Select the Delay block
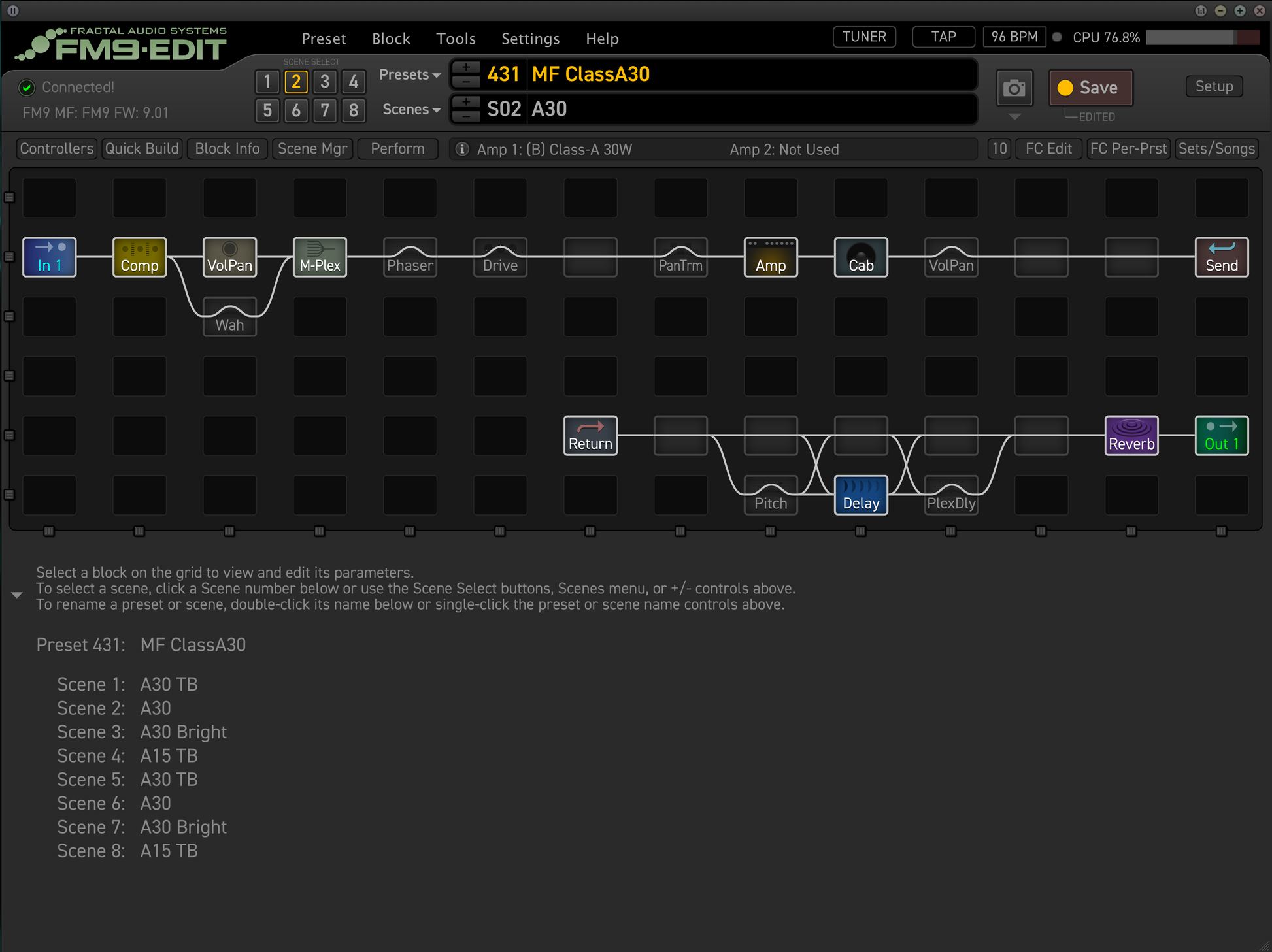1272x952 pixels. click(861, 495)
